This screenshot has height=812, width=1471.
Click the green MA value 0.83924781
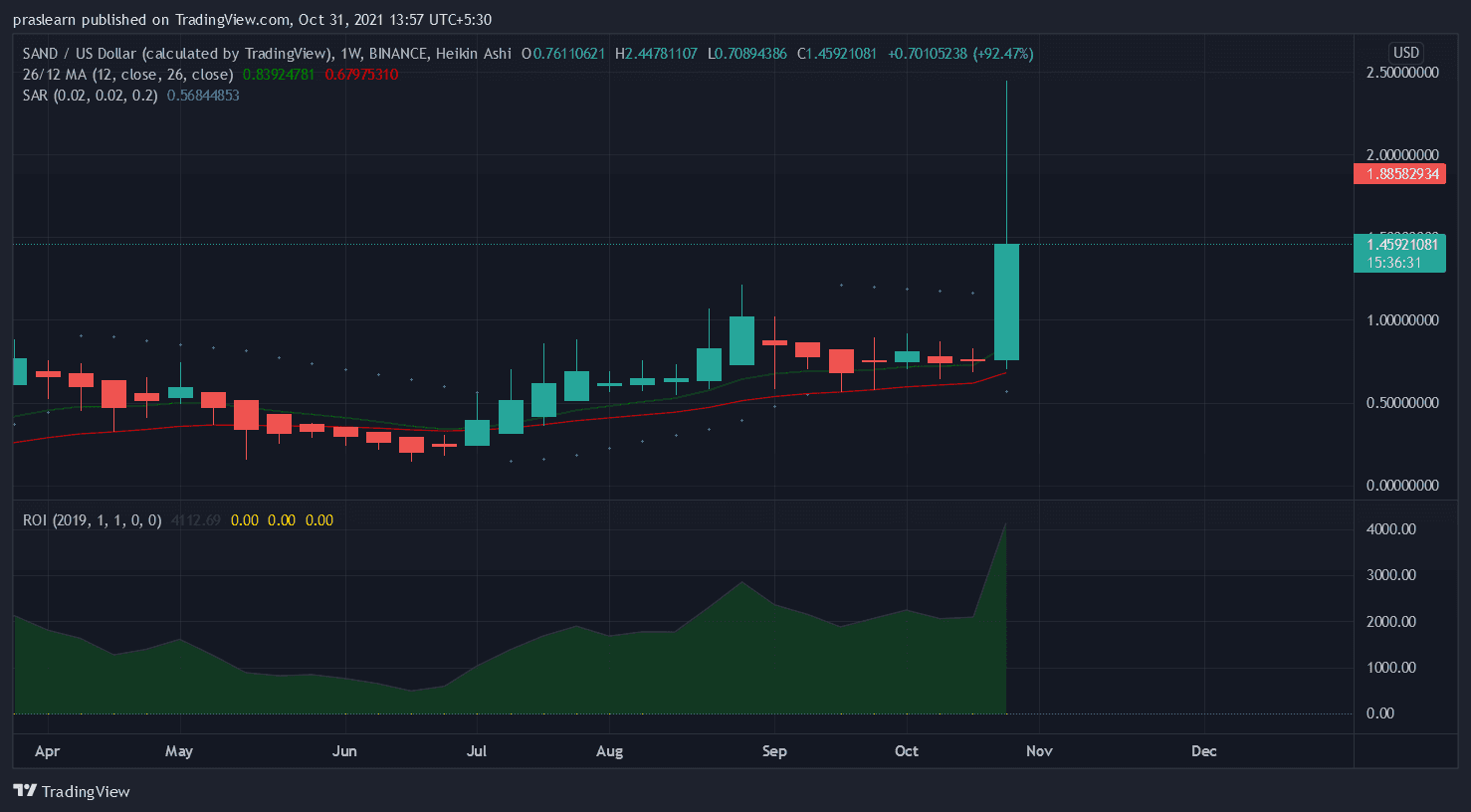[x=279, y=75]
